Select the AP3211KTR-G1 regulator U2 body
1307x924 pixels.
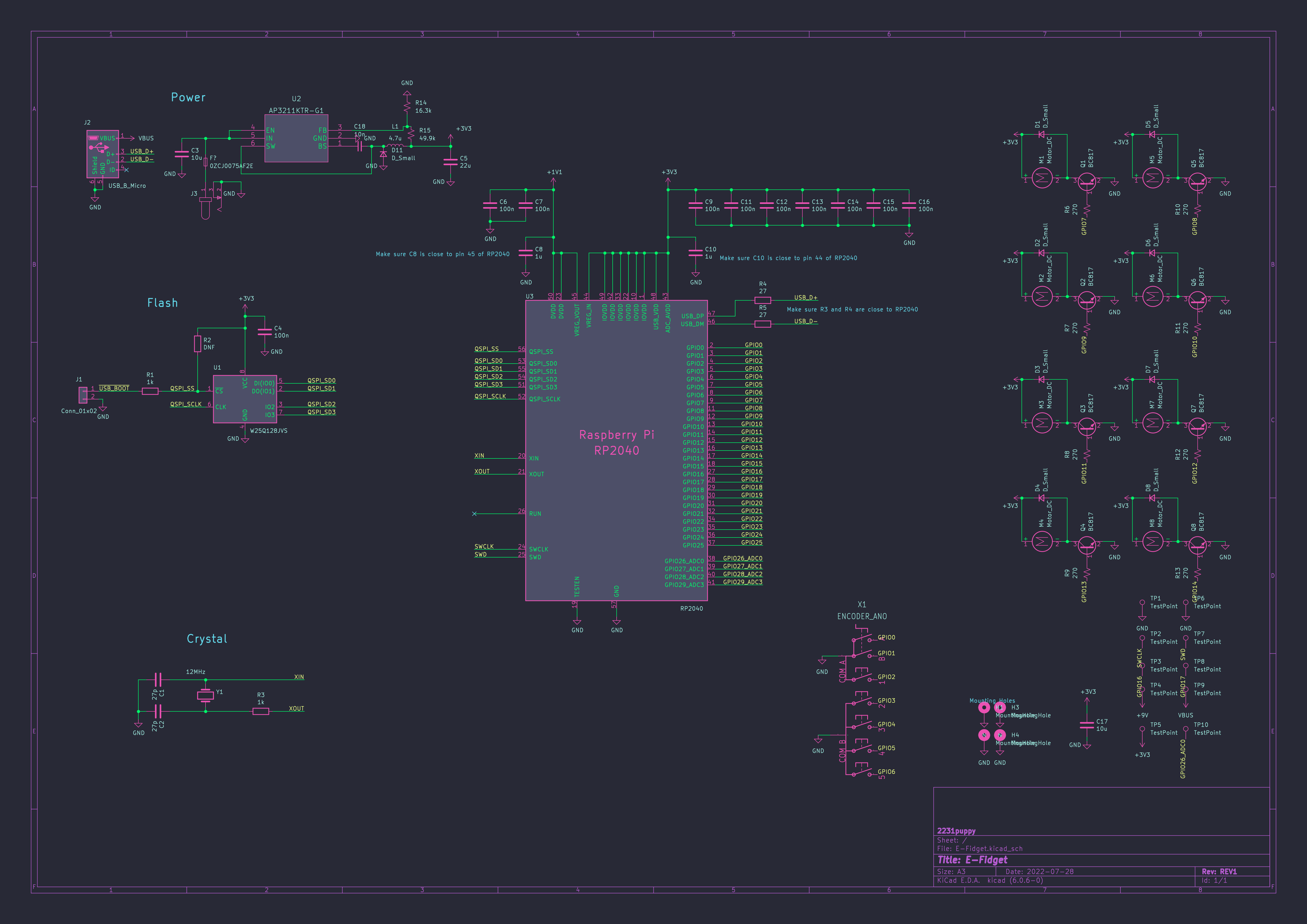(x=296, y=138)
